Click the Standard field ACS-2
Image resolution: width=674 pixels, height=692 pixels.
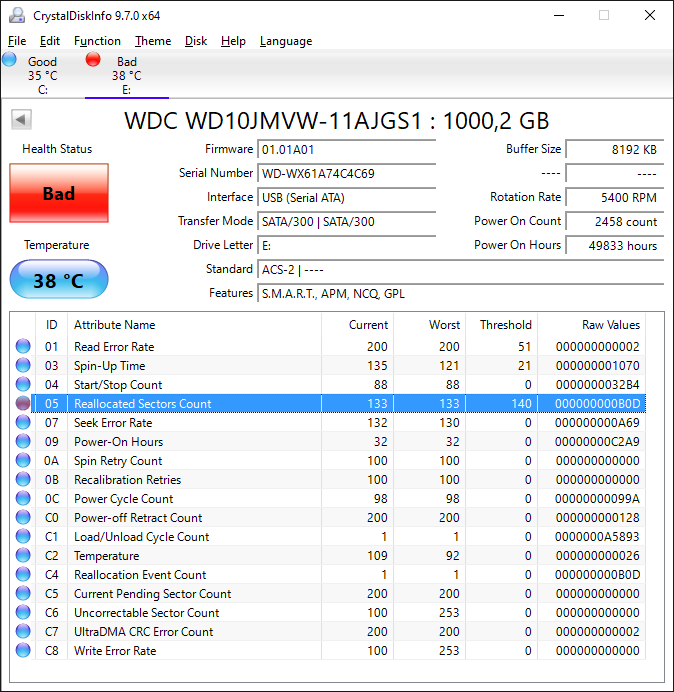tap(460, 269)
